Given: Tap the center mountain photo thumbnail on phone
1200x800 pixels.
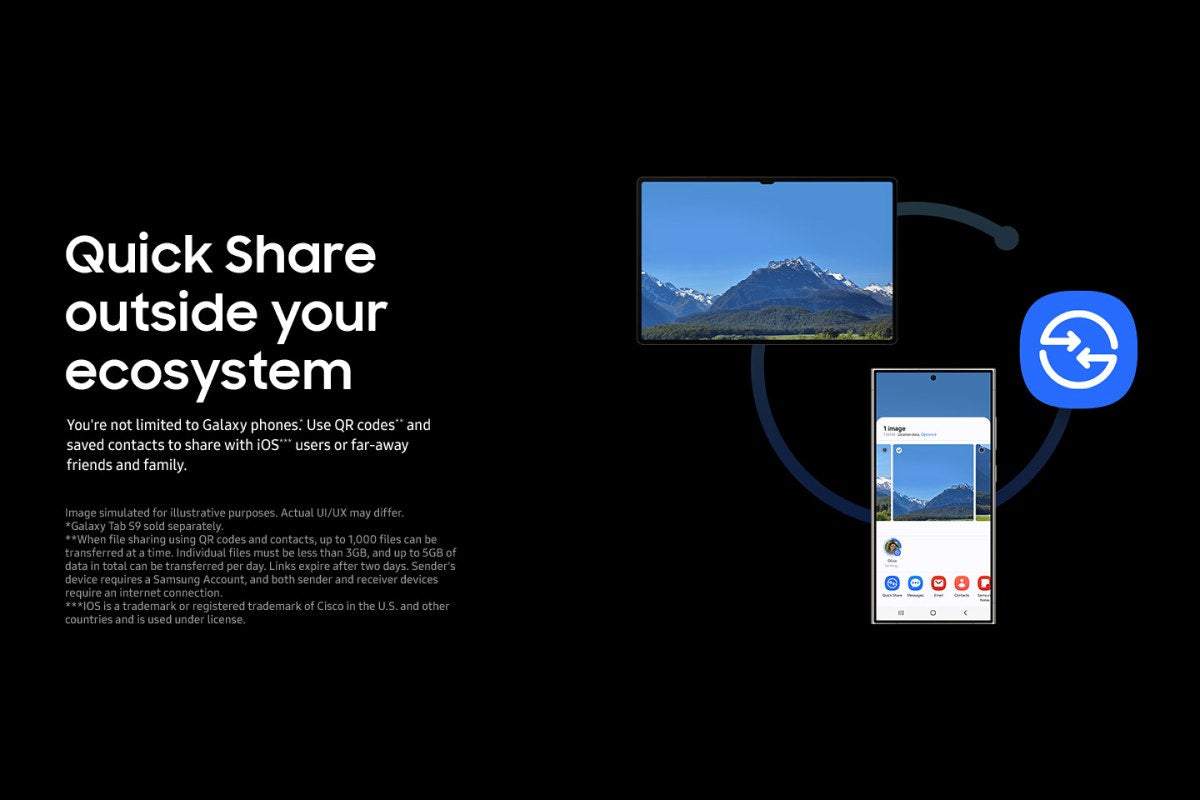Looking at the screenshot, I should coord(933,482).
